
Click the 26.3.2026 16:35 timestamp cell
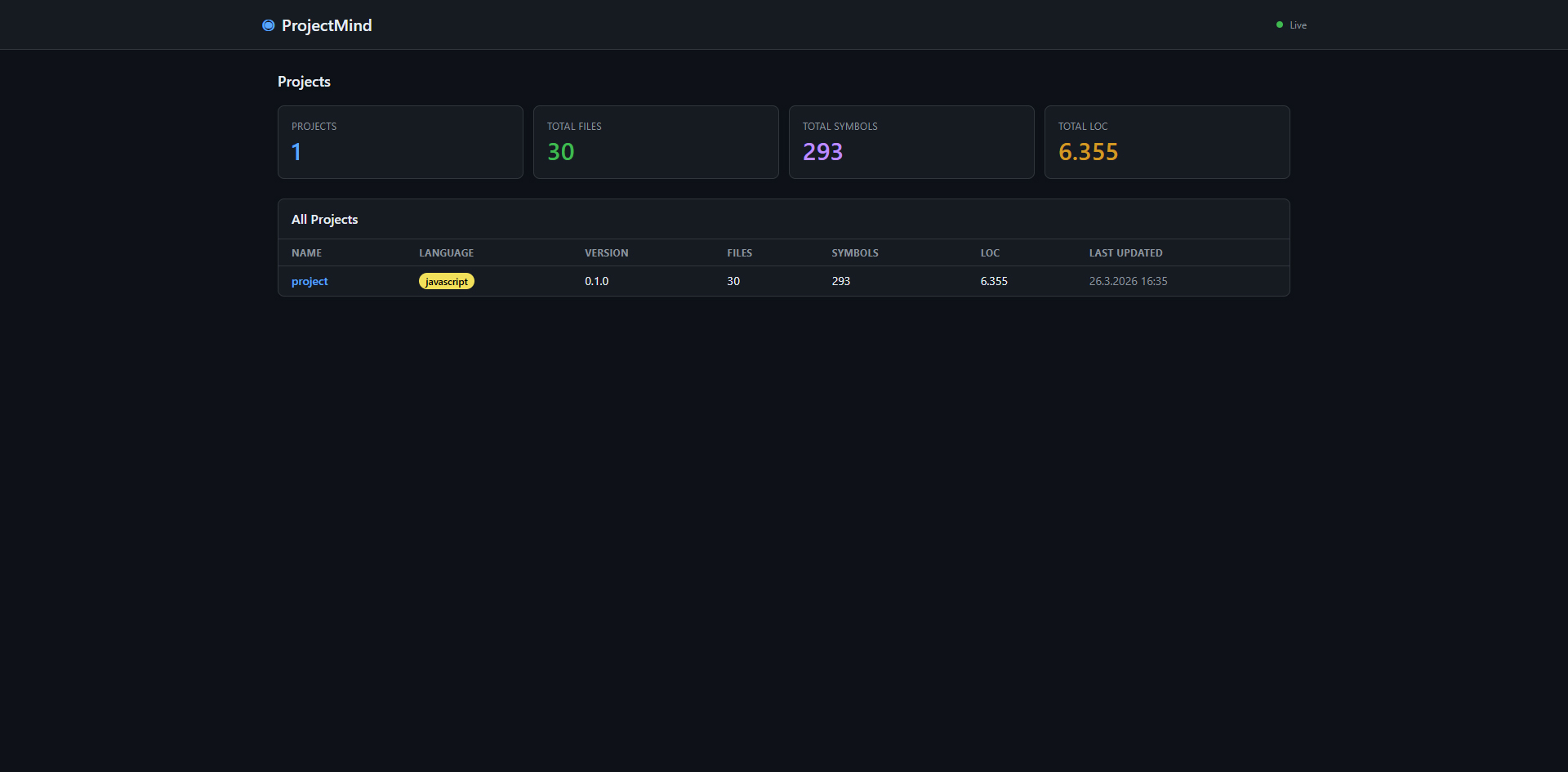click(1128, 281)
